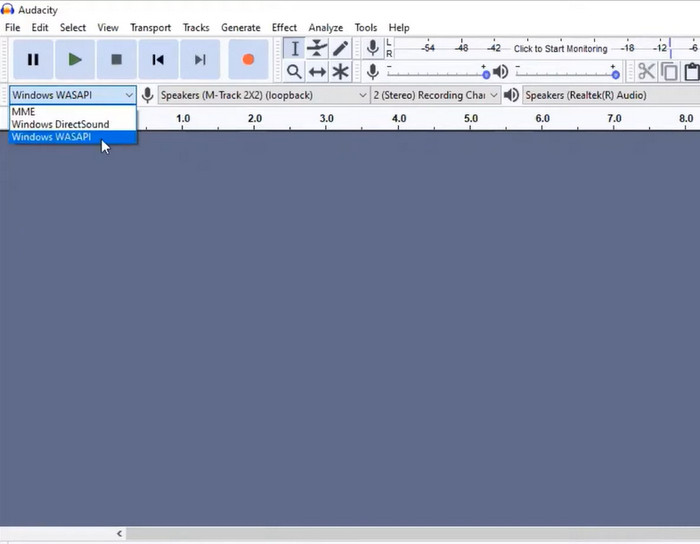Screen dimensions: 700x544
Task: Open the File menu
Action: click(x=12, y=28)
